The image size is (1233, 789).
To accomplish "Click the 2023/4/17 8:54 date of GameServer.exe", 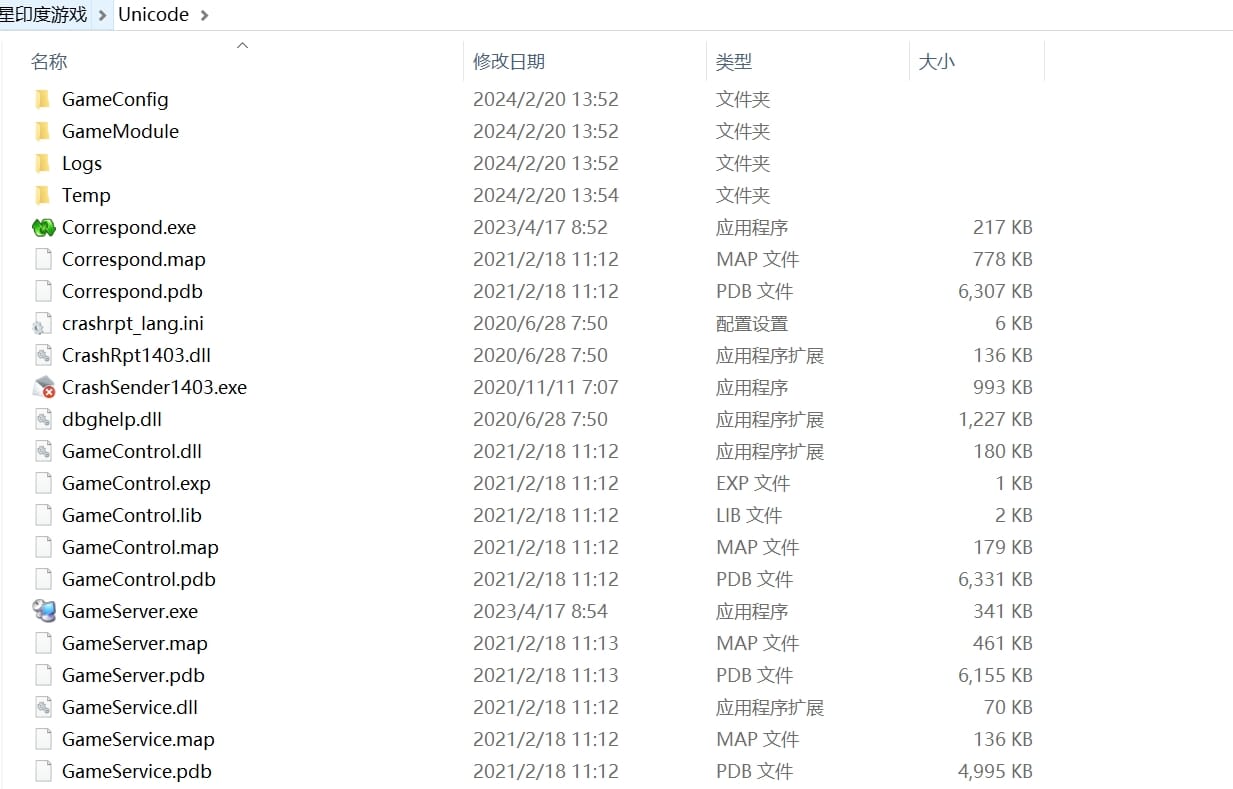I will [x=540, y=611].
